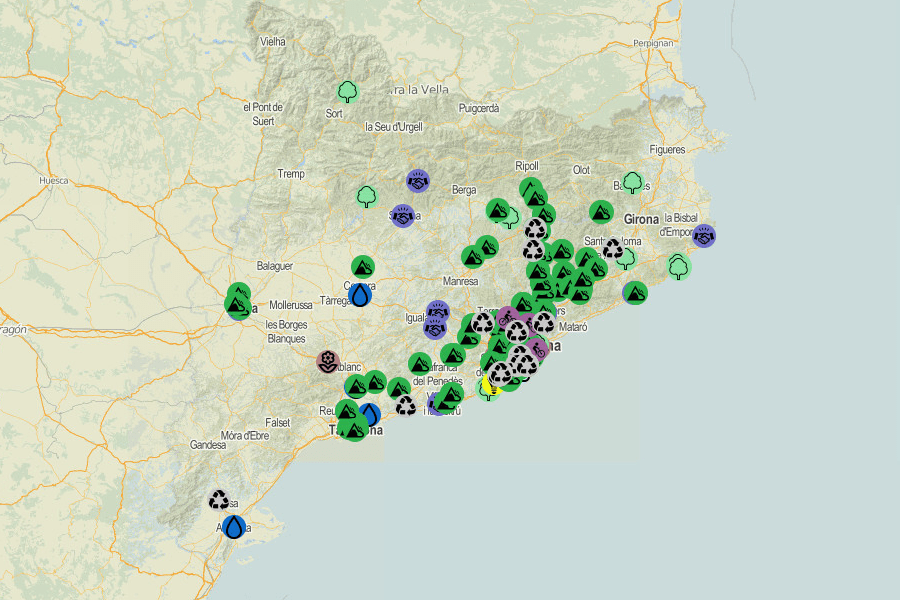Click the Vielha town label

pos(273,42)
